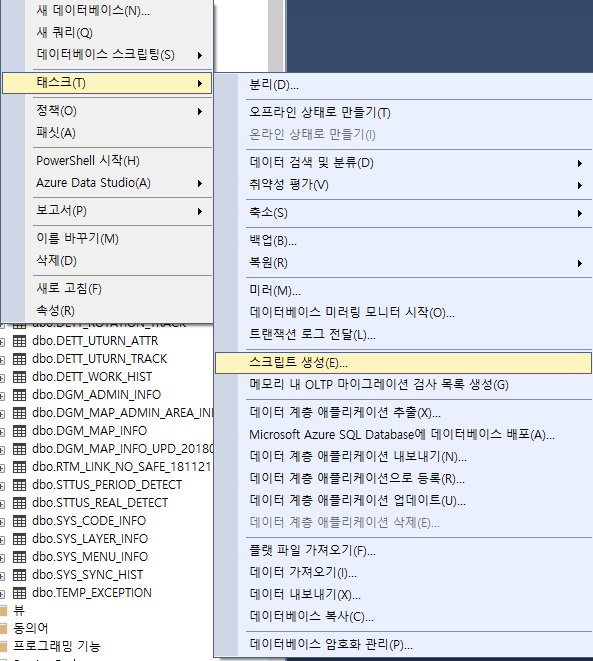Click the table icon for dbo.STTUS_REAL_DETECT
593x661 pixels.
click(19, 503)
